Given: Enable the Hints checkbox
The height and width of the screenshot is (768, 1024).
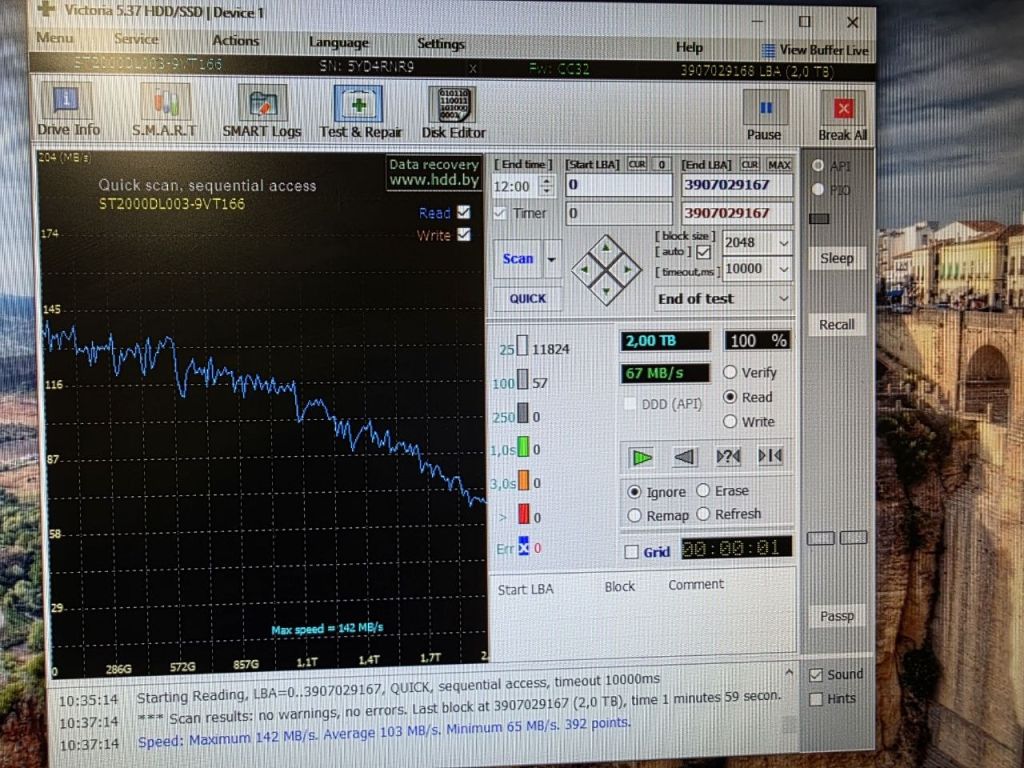Looking at the screenshot, I should 816,699.
